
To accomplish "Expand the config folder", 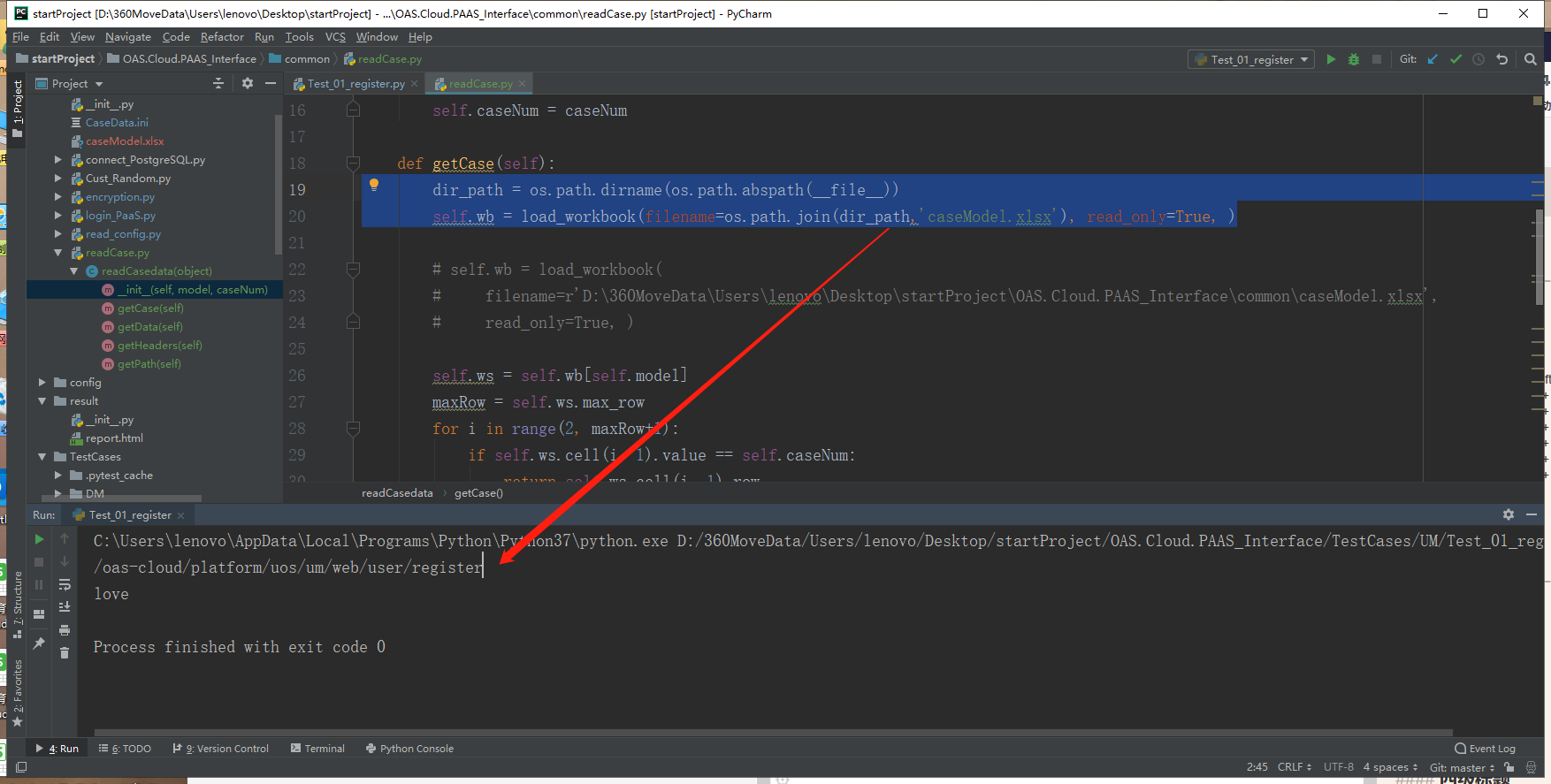I will pos(42,383).
